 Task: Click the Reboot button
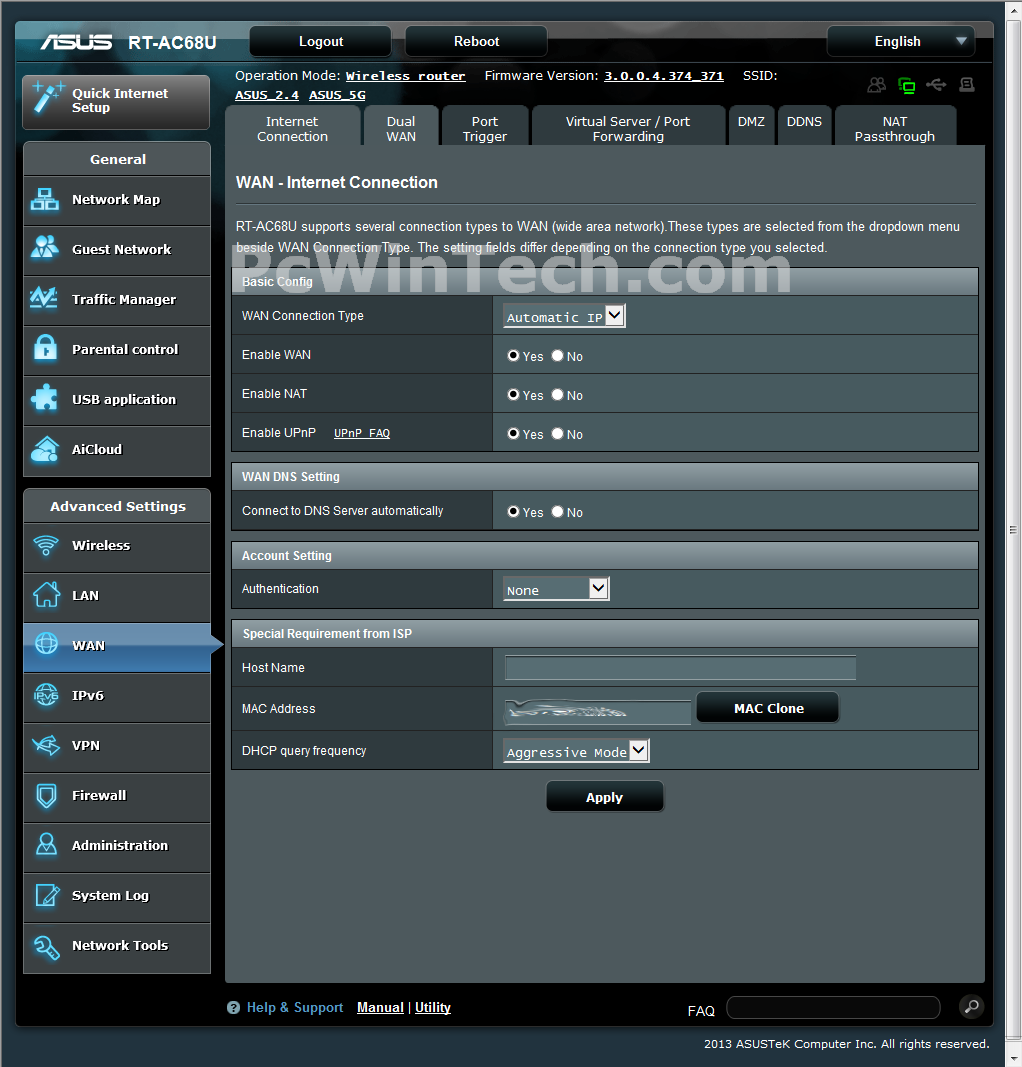pyautogui.click(x=476, y=42)
